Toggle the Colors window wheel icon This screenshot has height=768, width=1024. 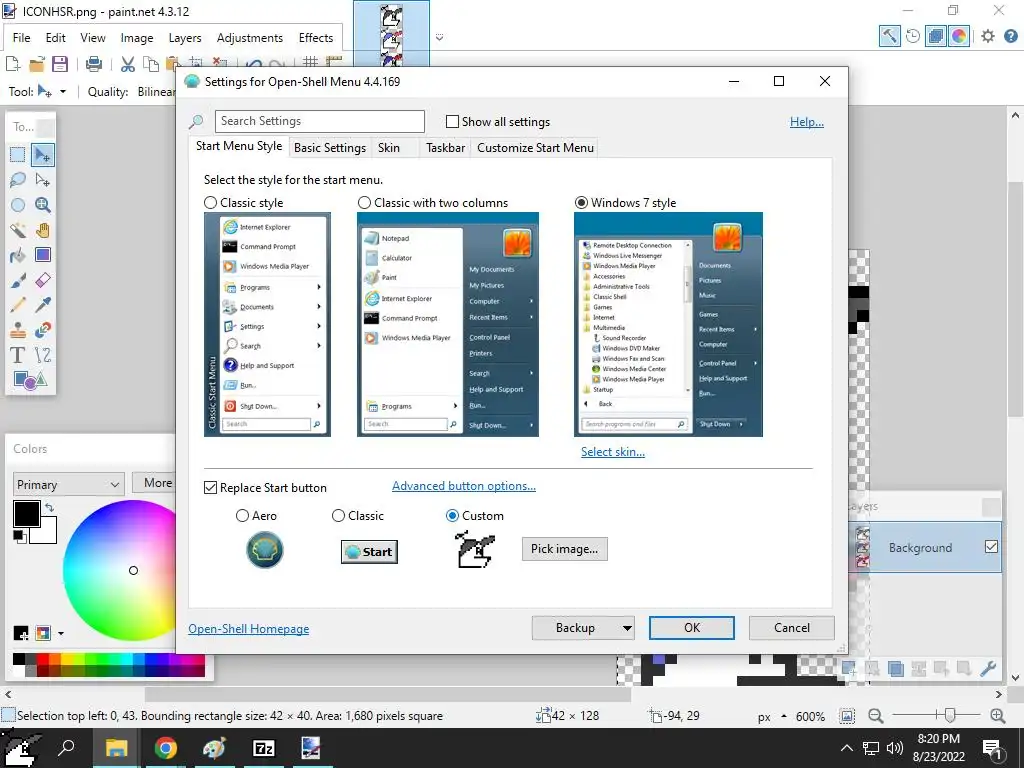pos(959,36)
